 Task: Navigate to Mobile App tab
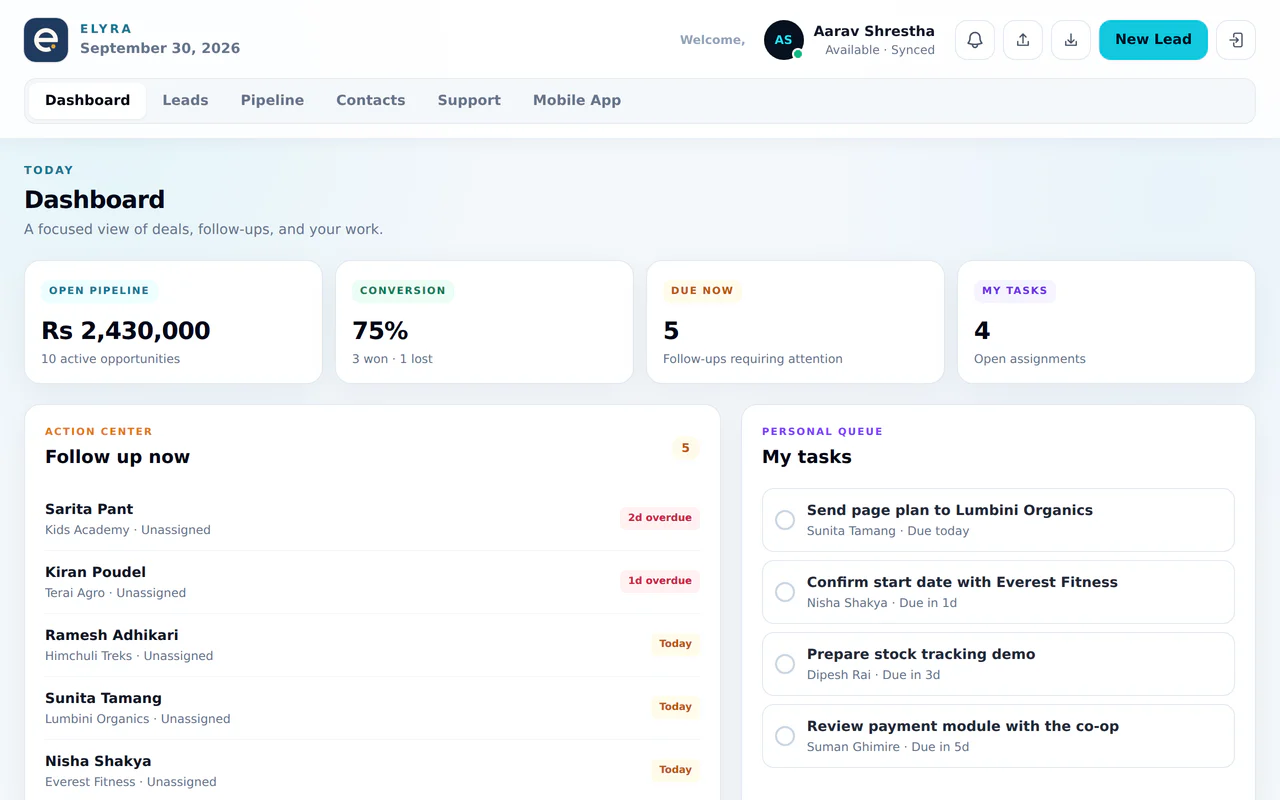[577, 101]
